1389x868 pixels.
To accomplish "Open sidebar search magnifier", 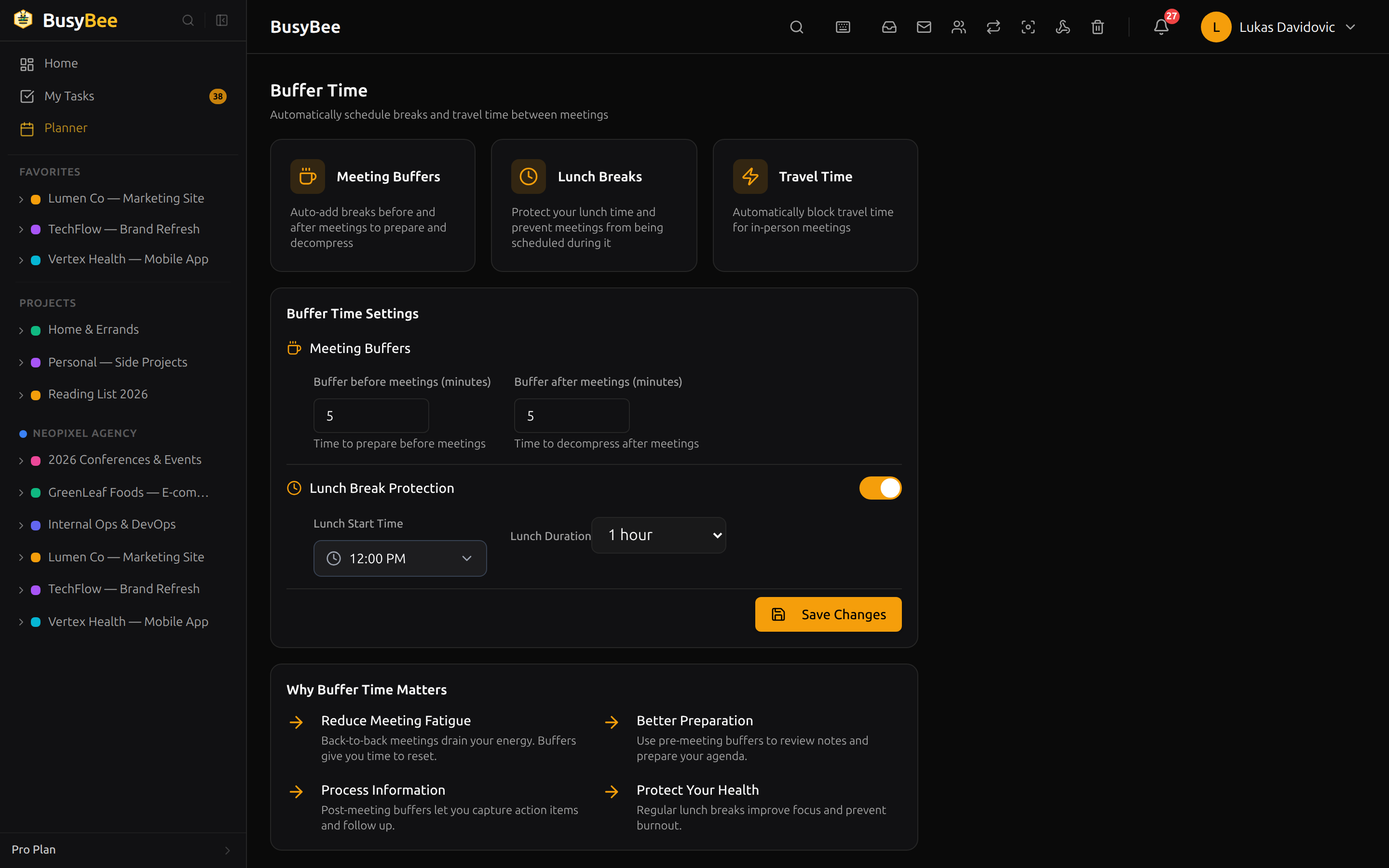I will [x=188, y=21].
